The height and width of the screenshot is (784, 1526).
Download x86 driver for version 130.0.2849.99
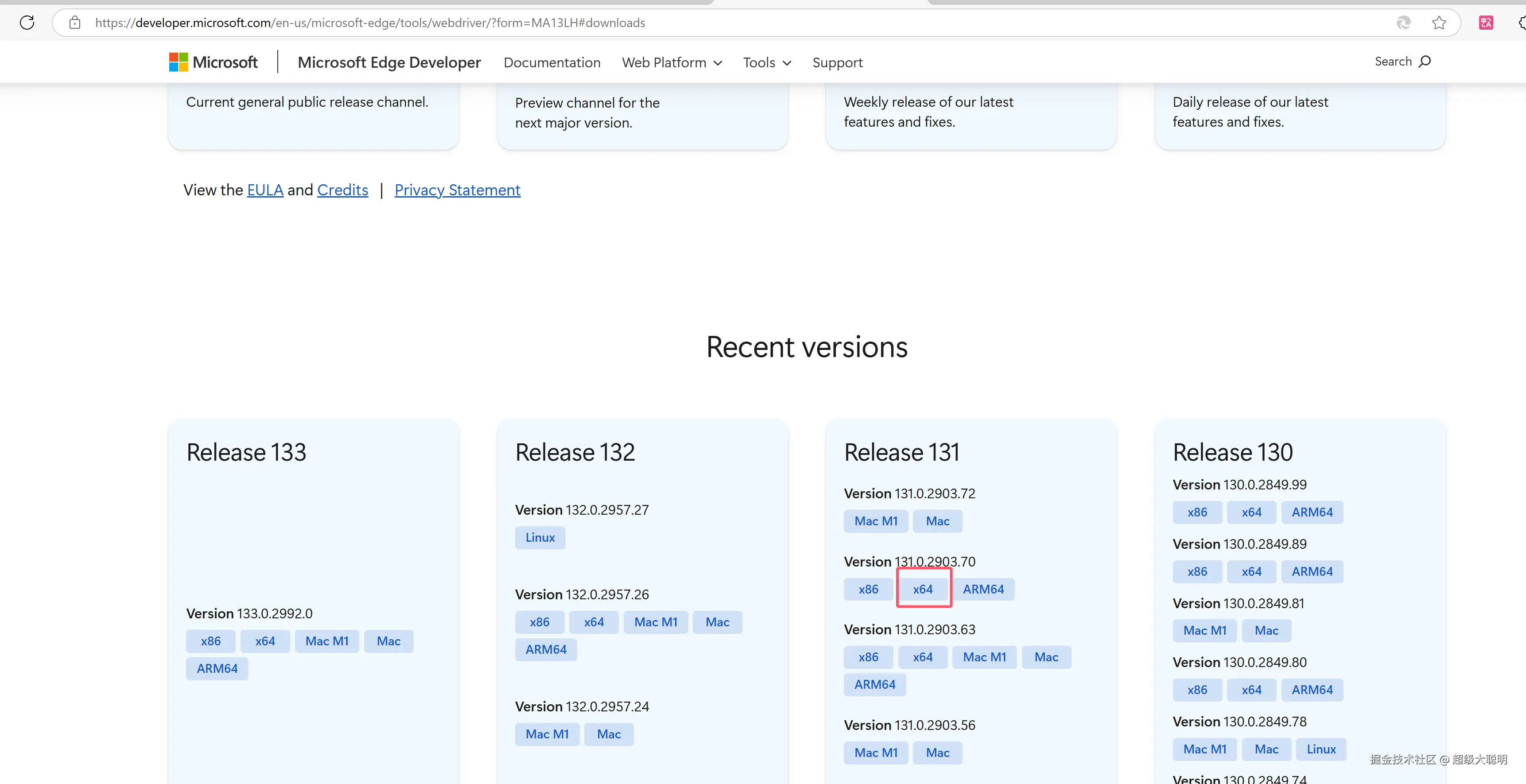[x=1196, y=512]
